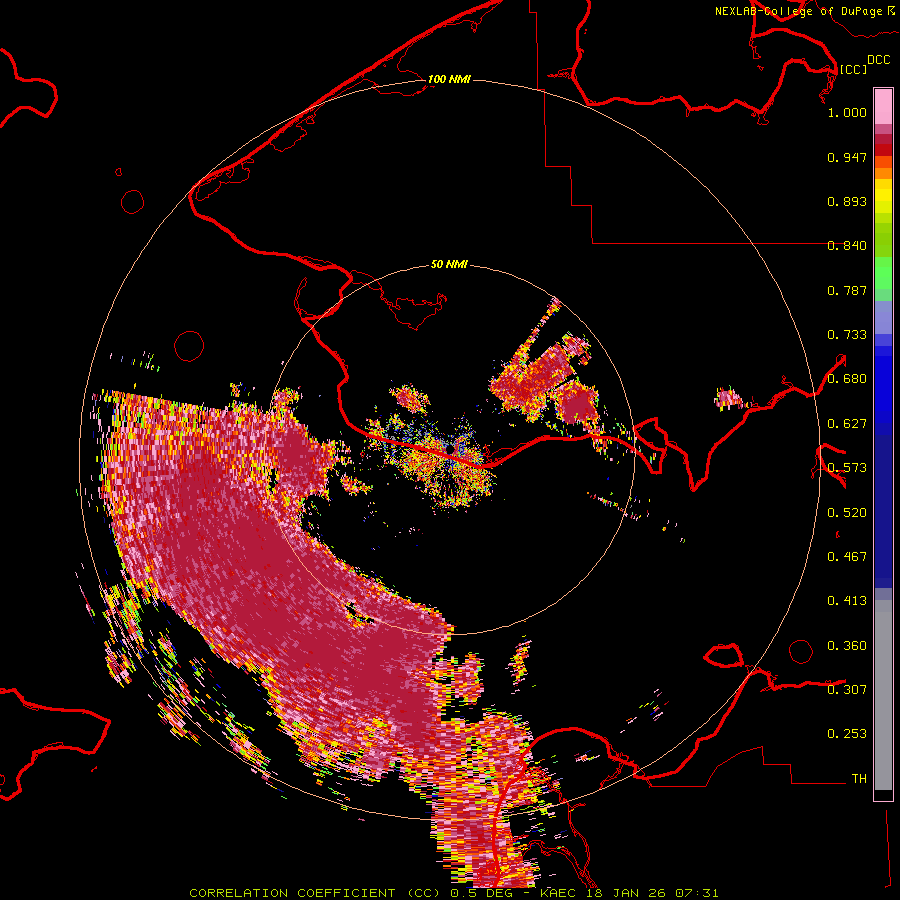Select the 0.413 color scale value
Image resolution: width=900 pixels, height=900 pixels.
(x=847, y=601)
